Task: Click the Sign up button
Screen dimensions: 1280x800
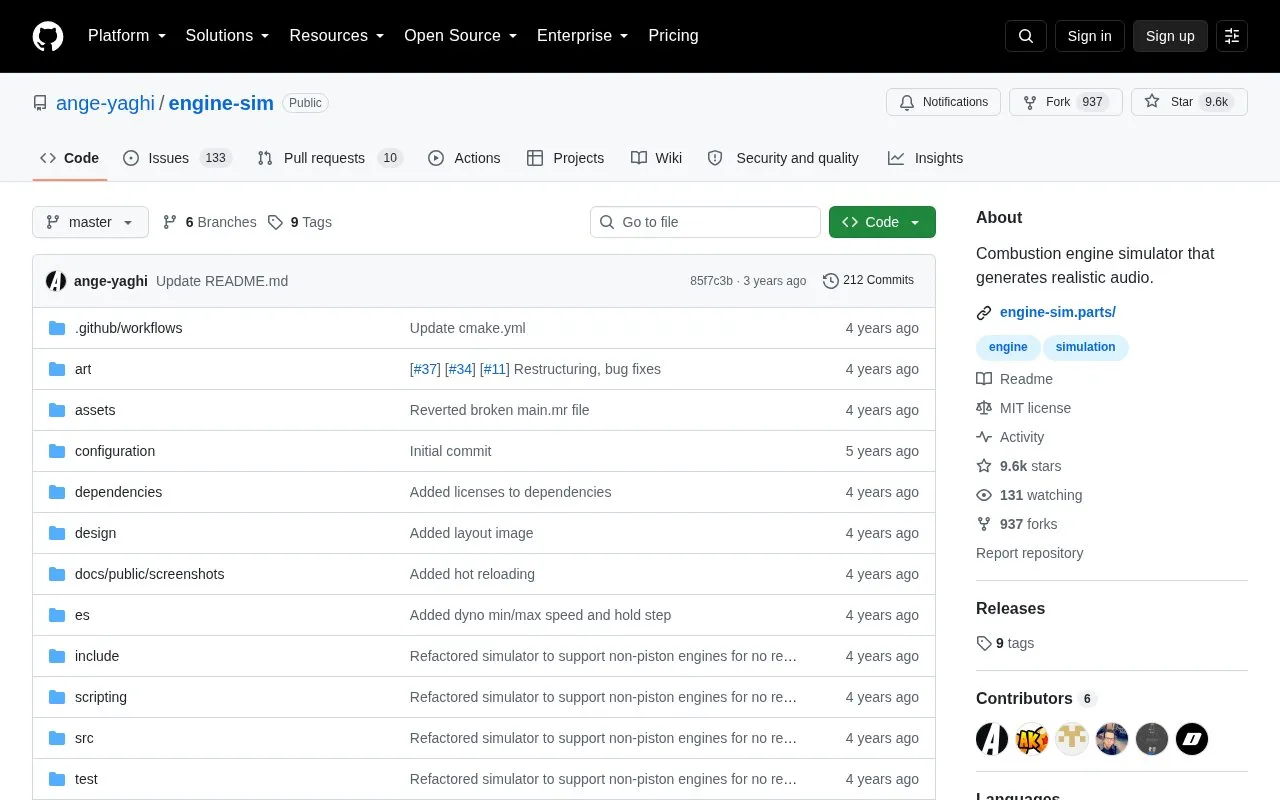Action: pyautogui.click(x=1170, y=36)
